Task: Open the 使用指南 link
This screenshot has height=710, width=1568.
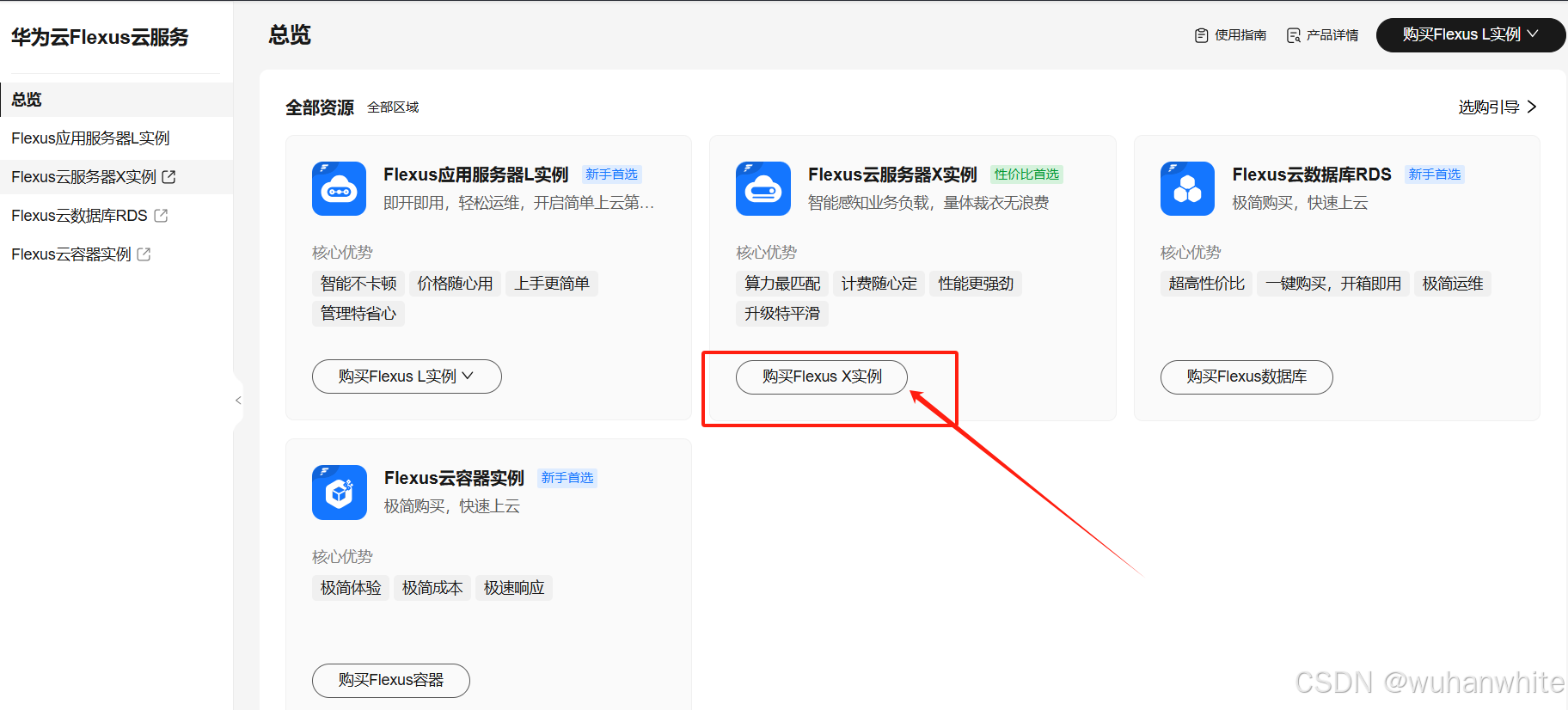Action: (x=1230, y=35)
